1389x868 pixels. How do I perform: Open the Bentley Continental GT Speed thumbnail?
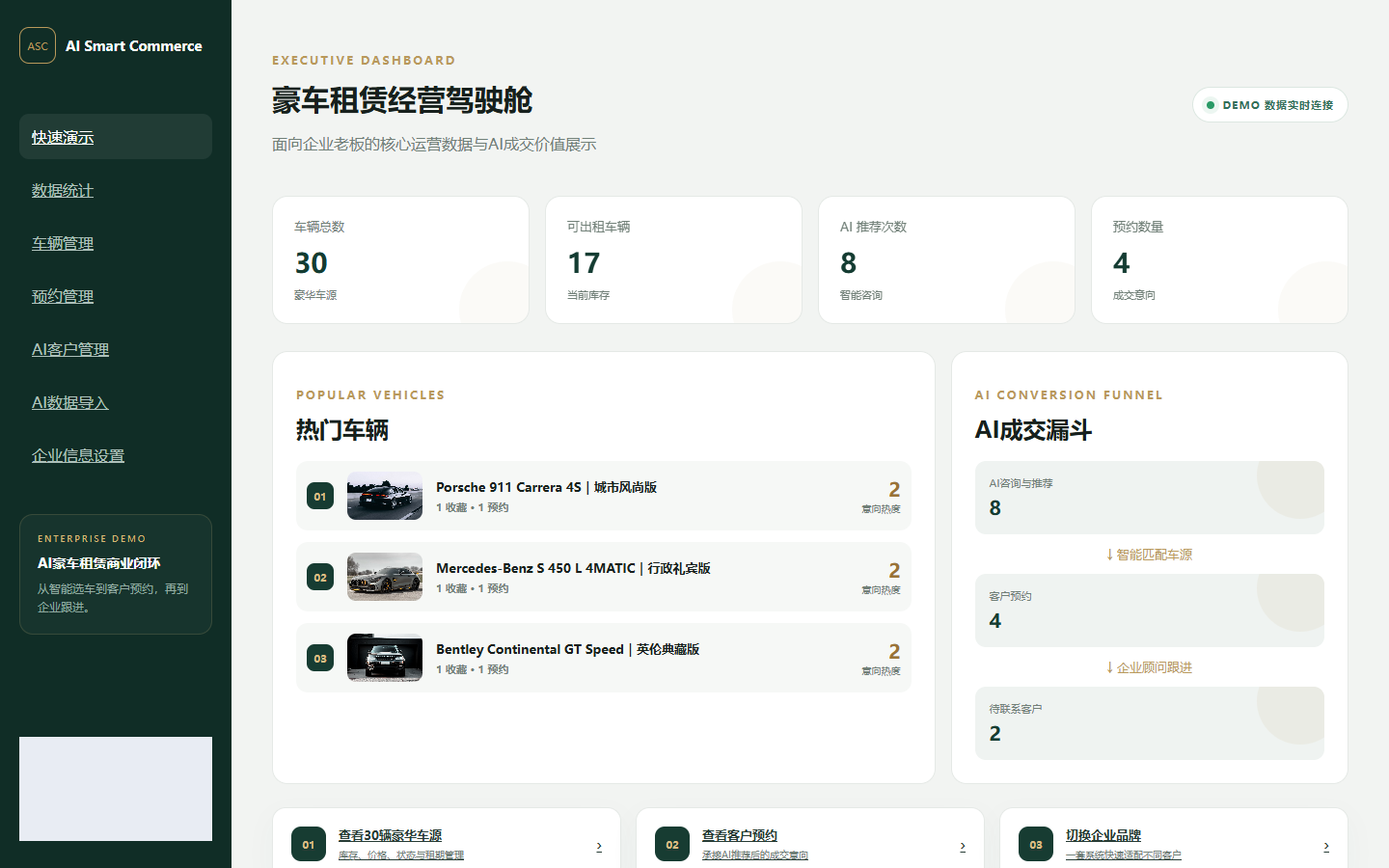(x=385, y=658)
